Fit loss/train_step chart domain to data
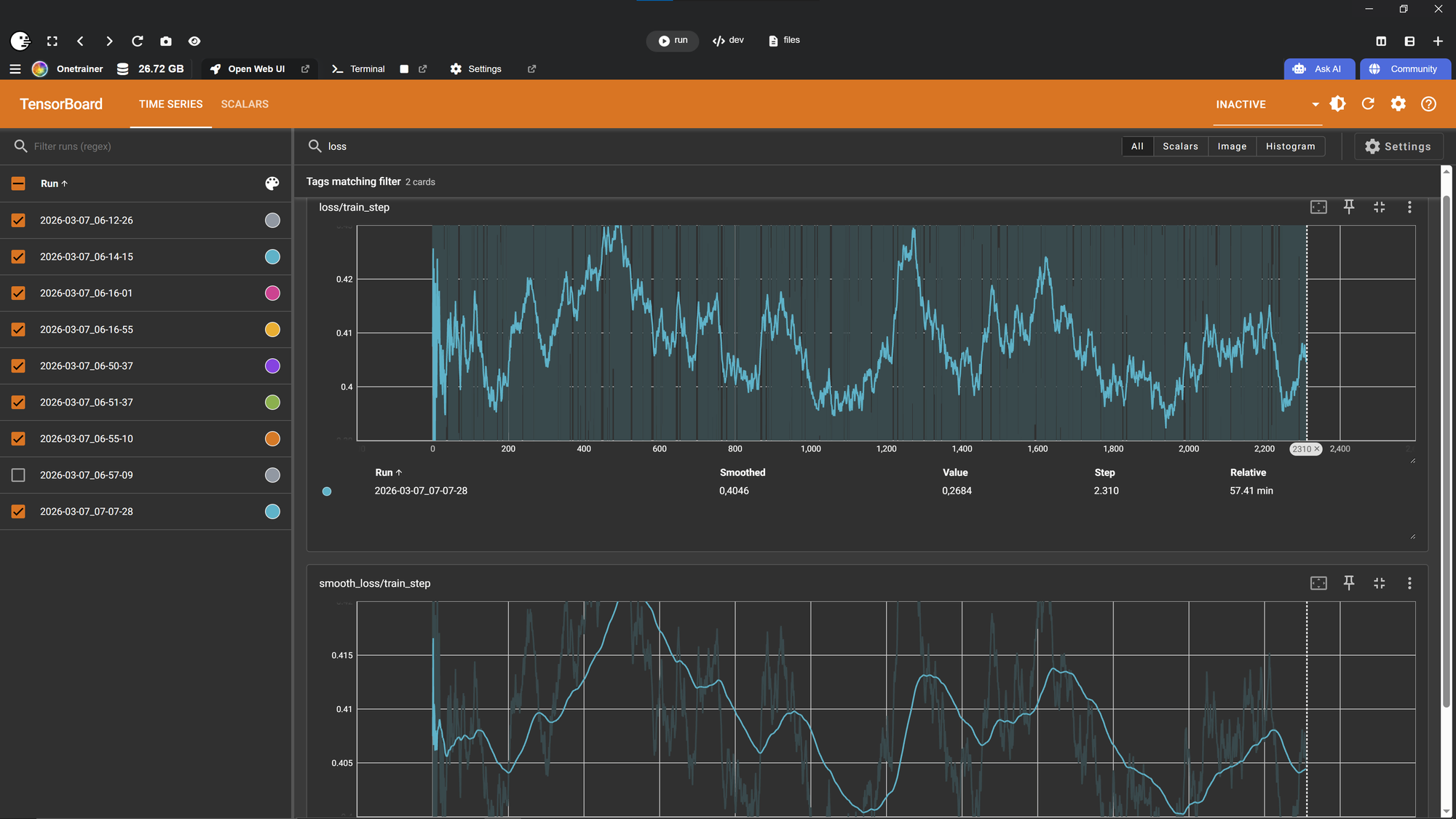Screen dimensions: 1456x819 (1318, 207)
